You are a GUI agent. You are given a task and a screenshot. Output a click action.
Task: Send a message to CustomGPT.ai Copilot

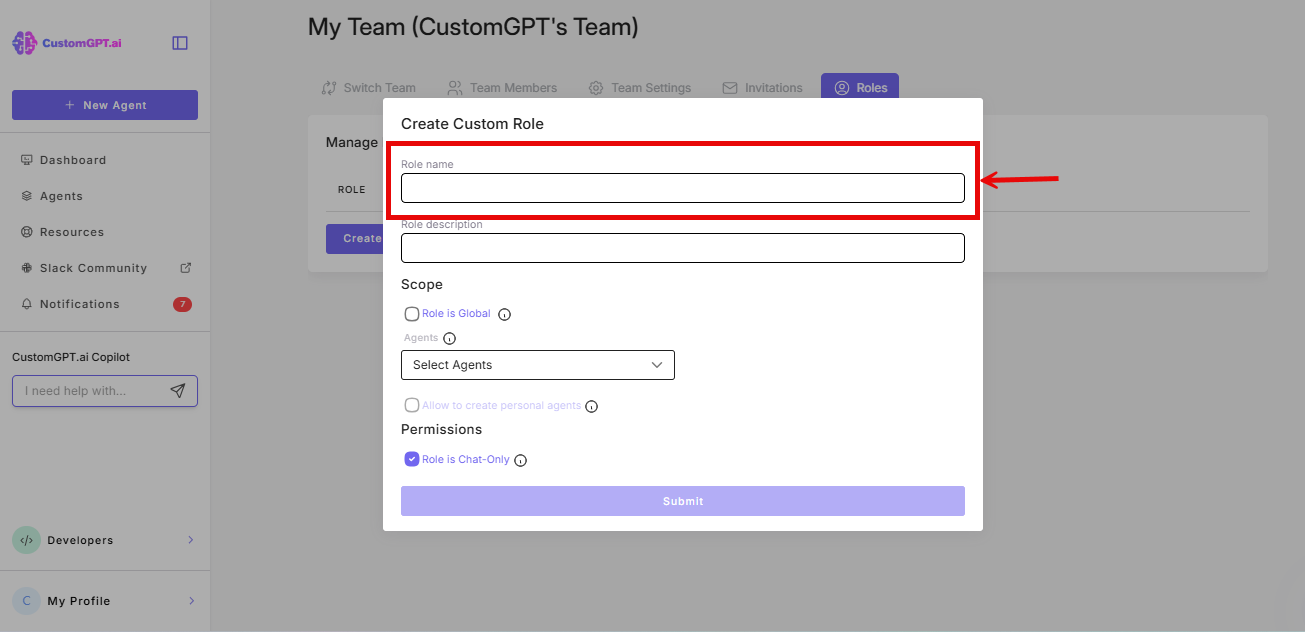tap(178, 390)
